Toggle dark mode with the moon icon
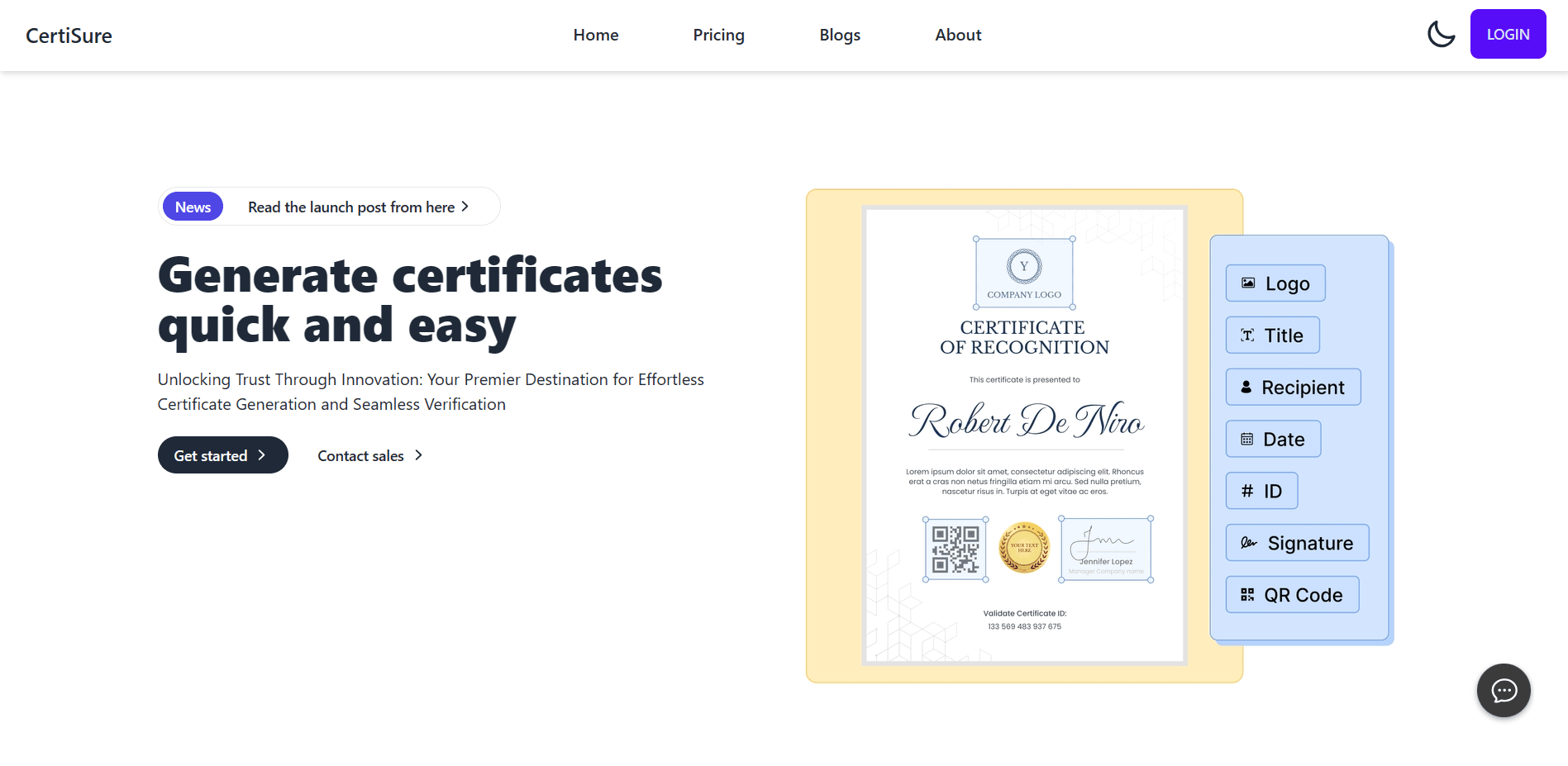Viewport: 1568px width, 766px height. [1440, 34]
